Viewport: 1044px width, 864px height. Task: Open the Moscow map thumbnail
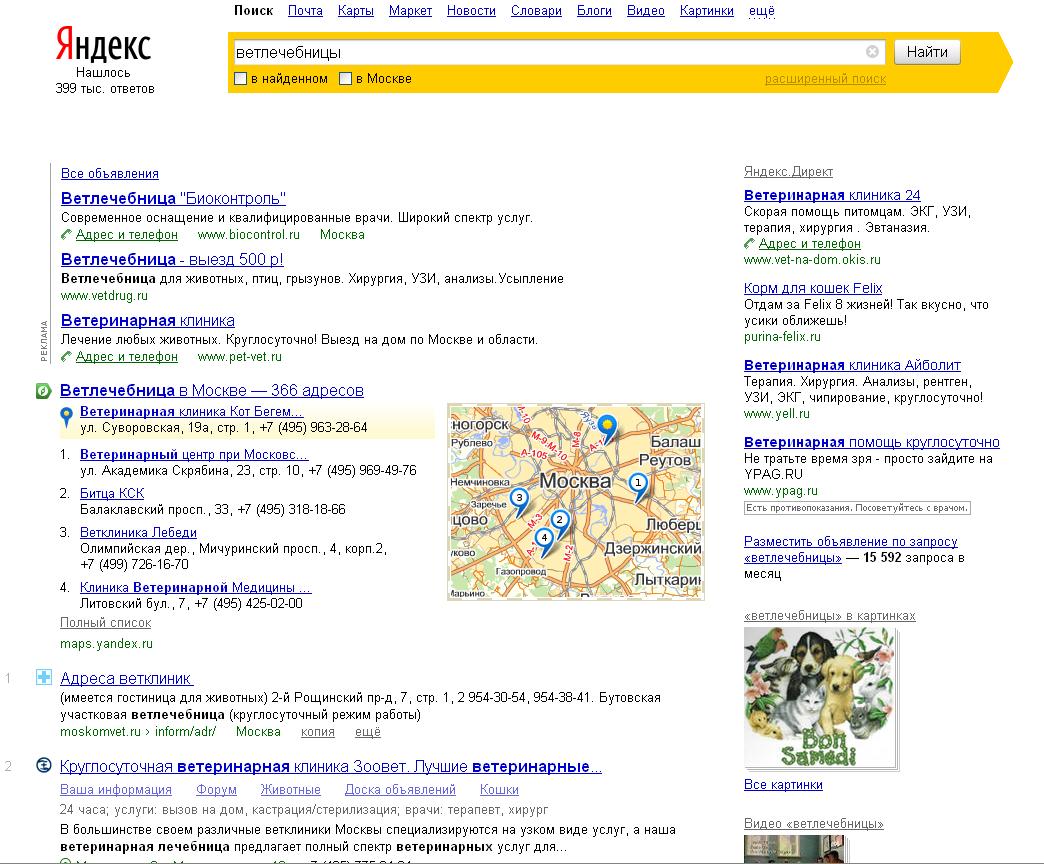576,502
